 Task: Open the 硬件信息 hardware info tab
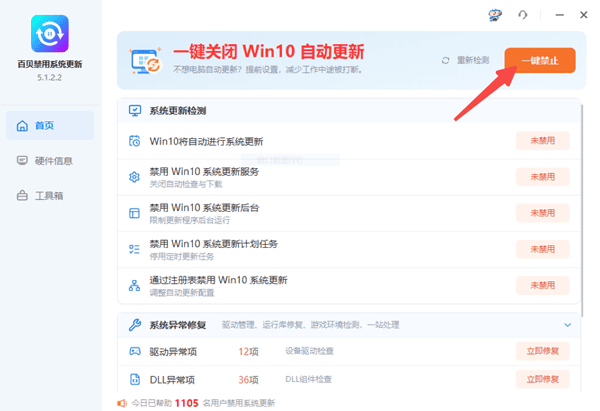[50, 161]
